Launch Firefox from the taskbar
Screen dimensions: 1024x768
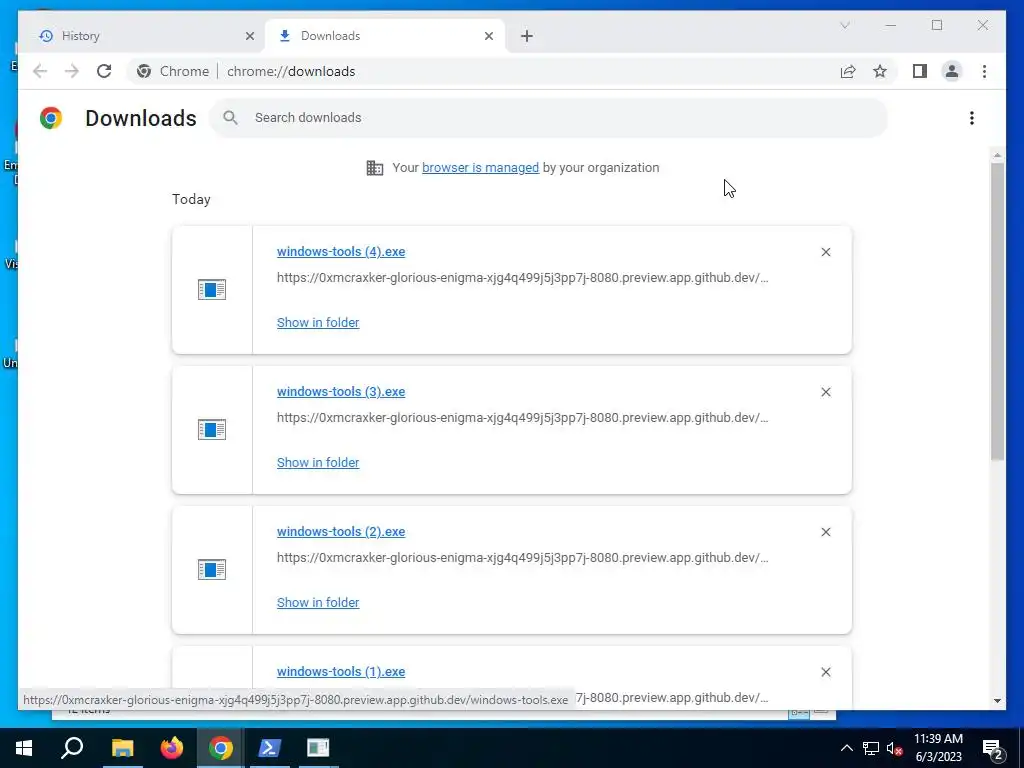click(x=172, y=748)
